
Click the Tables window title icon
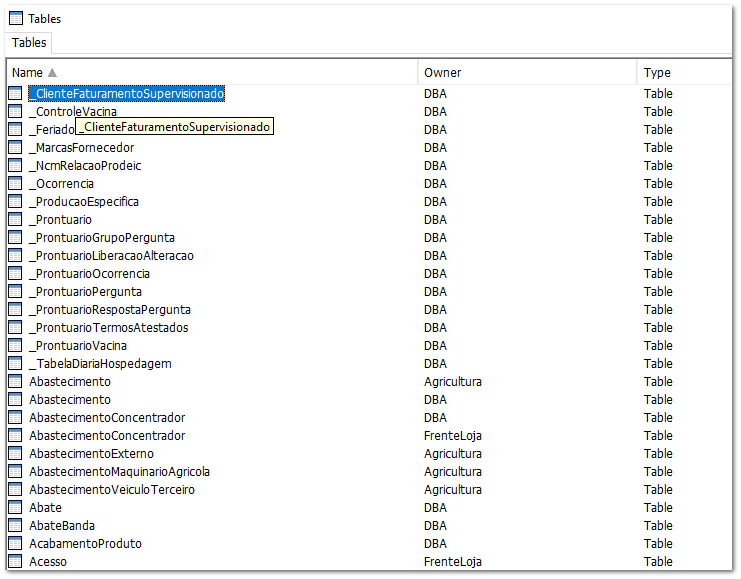16,19
